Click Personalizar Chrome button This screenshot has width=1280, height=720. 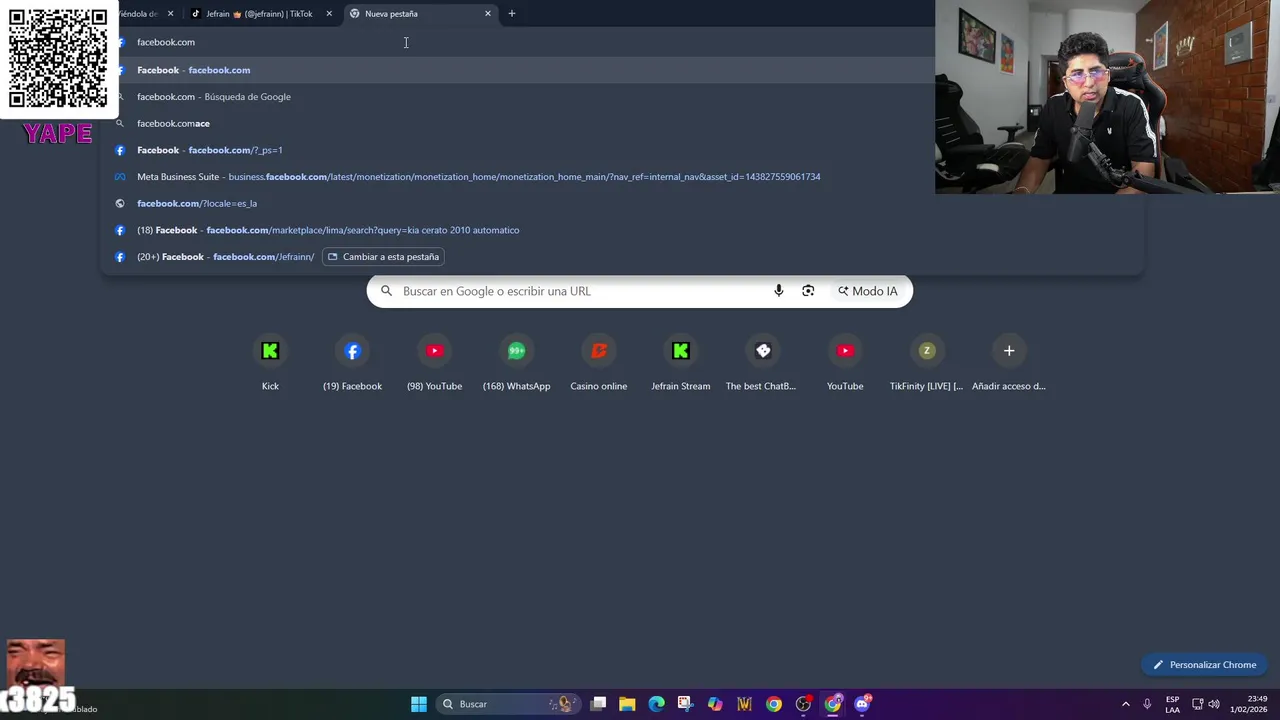coord(1205,665)
